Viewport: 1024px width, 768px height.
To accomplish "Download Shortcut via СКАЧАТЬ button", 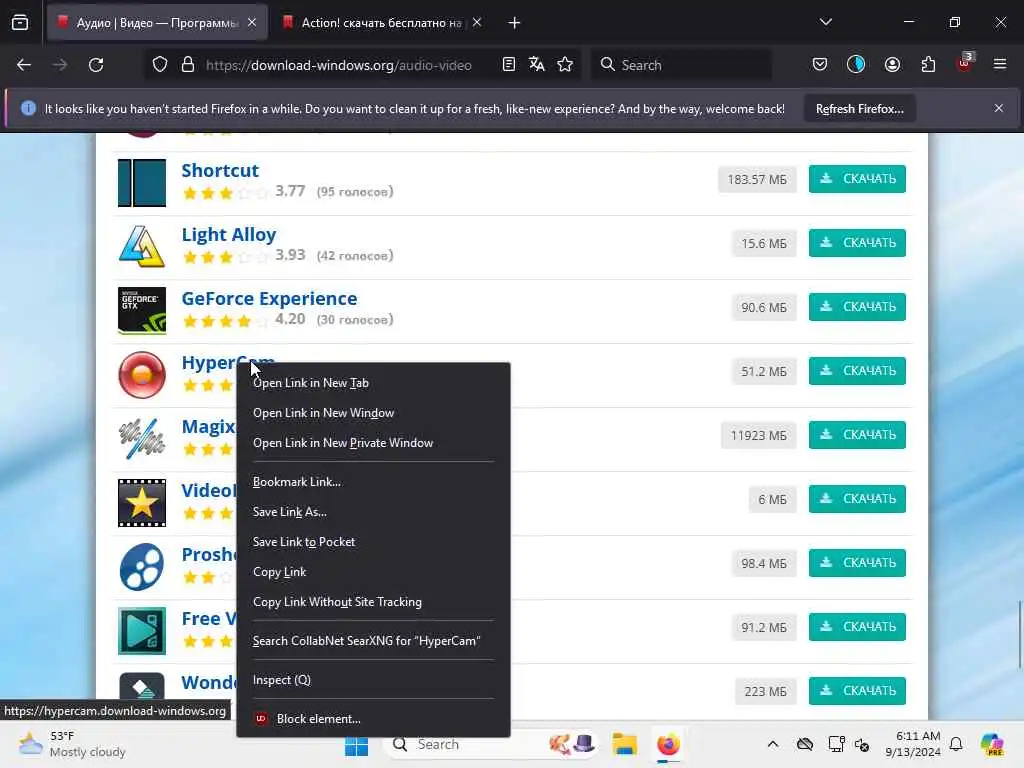I will coord(857,179).
